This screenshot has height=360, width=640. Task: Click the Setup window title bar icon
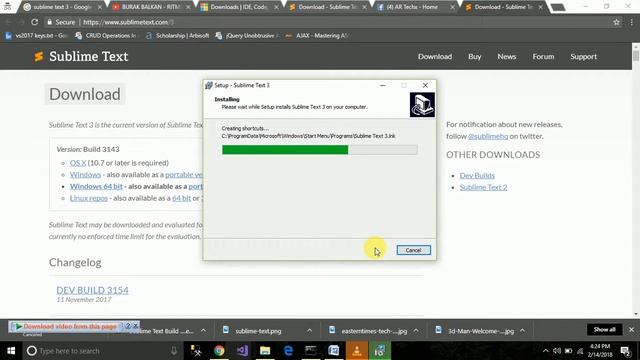click(x=209, y=85)
